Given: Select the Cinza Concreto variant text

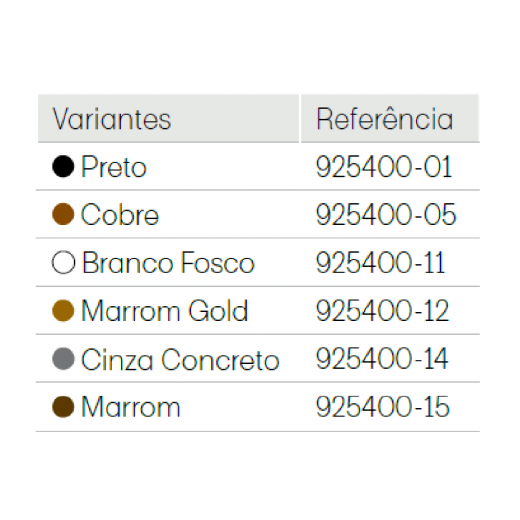Looking at the screenshot, I should coord(180,359).
